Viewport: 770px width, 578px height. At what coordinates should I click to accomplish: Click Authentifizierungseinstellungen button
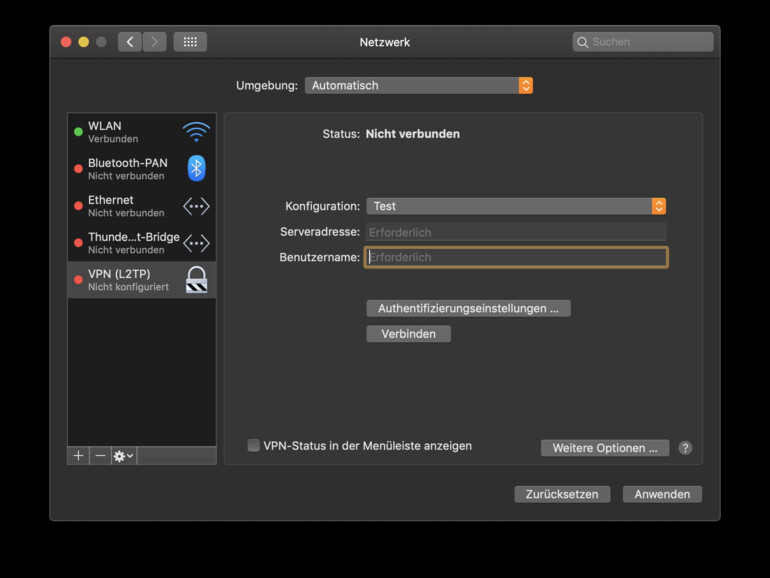click(x=468, y=308)
